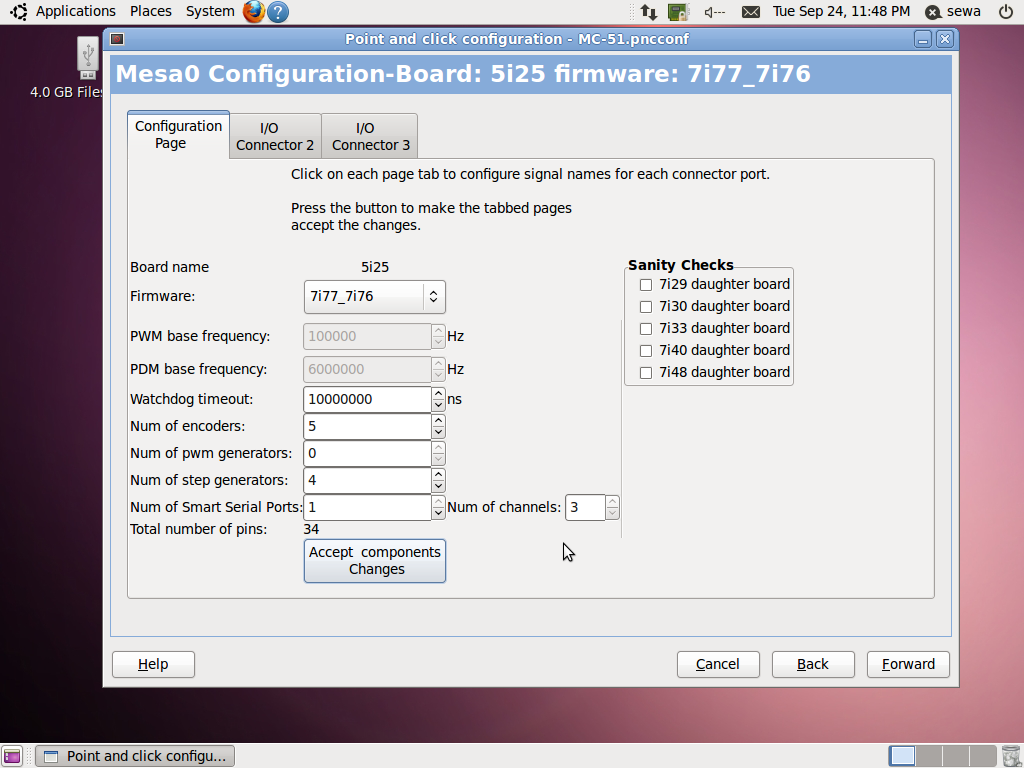Decrease the Num of Smart Serial Ports

point(438,513)
